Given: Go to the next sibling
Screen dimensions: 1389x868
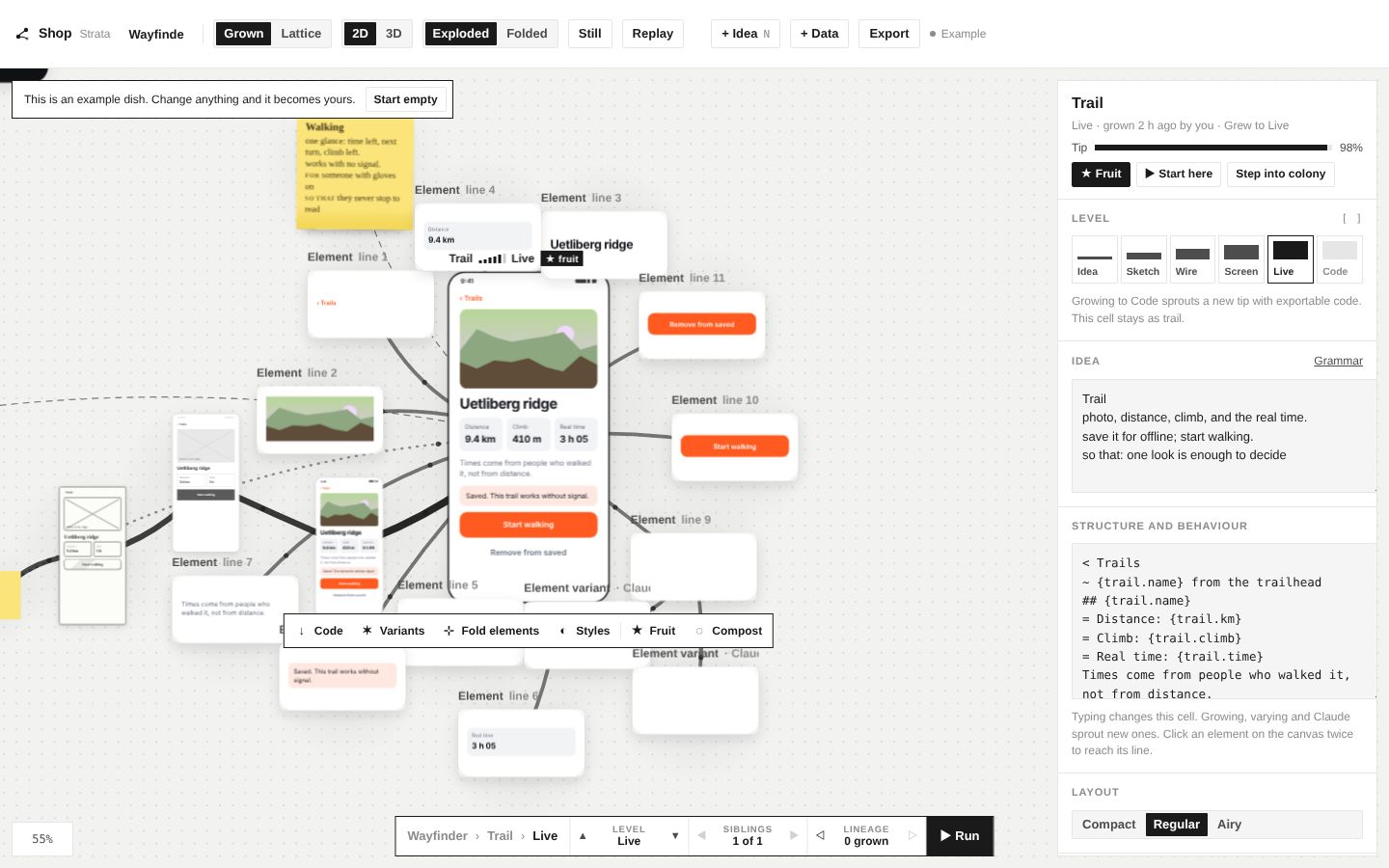Looking at the screenshot, I should tap(794, 836).
